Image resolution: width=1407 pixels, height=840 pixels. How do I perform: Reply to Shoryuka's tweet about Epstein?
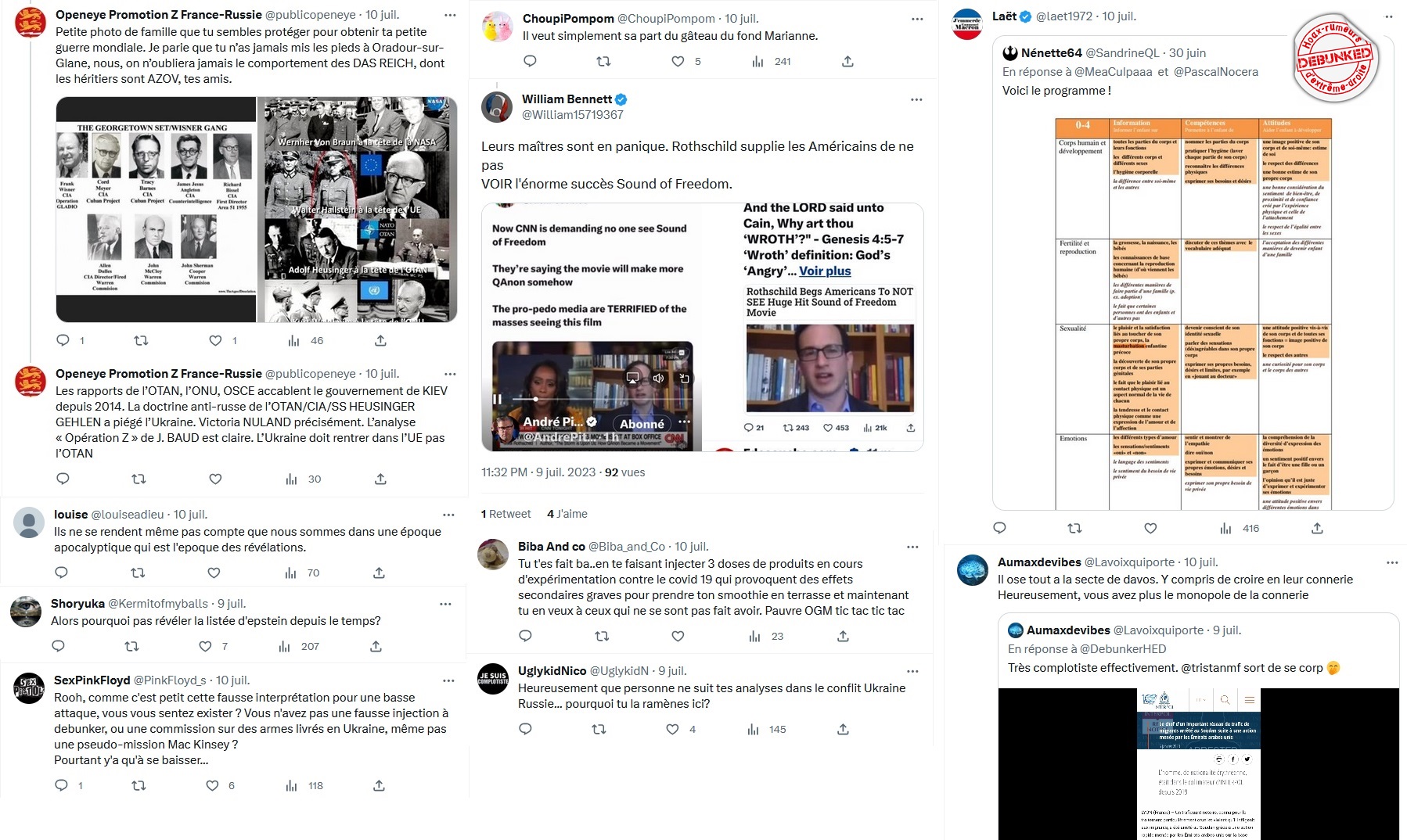pyautogui.click(x=58, y=646)
